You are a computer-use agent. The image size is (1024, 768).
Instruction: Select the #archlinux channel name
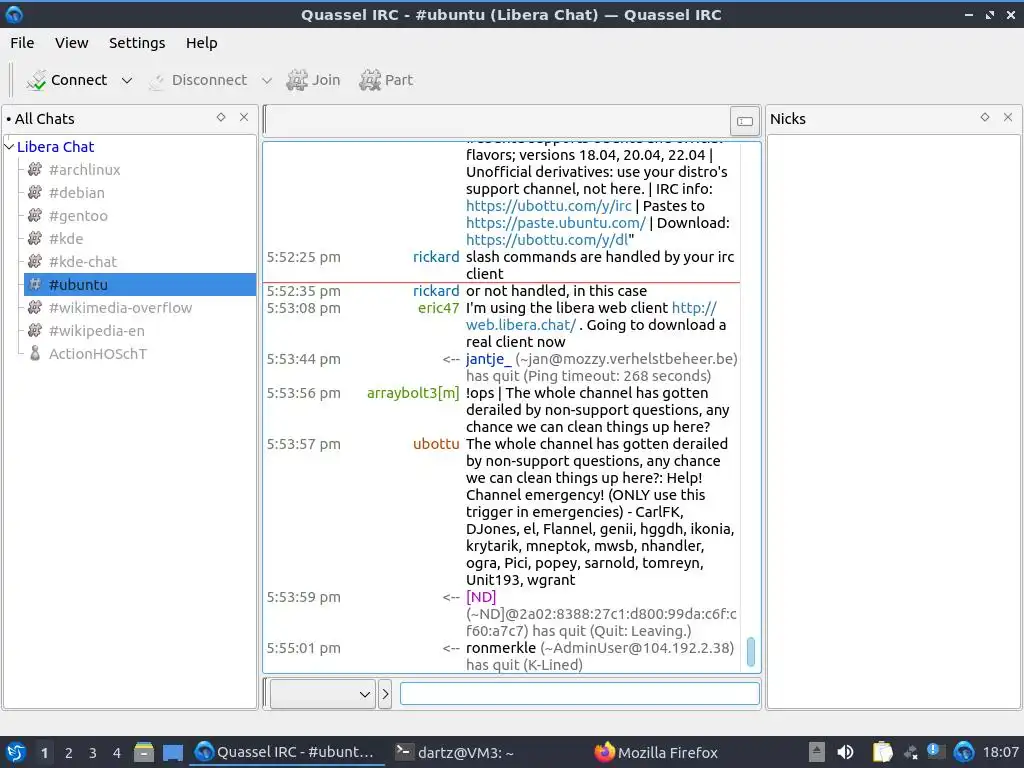(84, 170)
